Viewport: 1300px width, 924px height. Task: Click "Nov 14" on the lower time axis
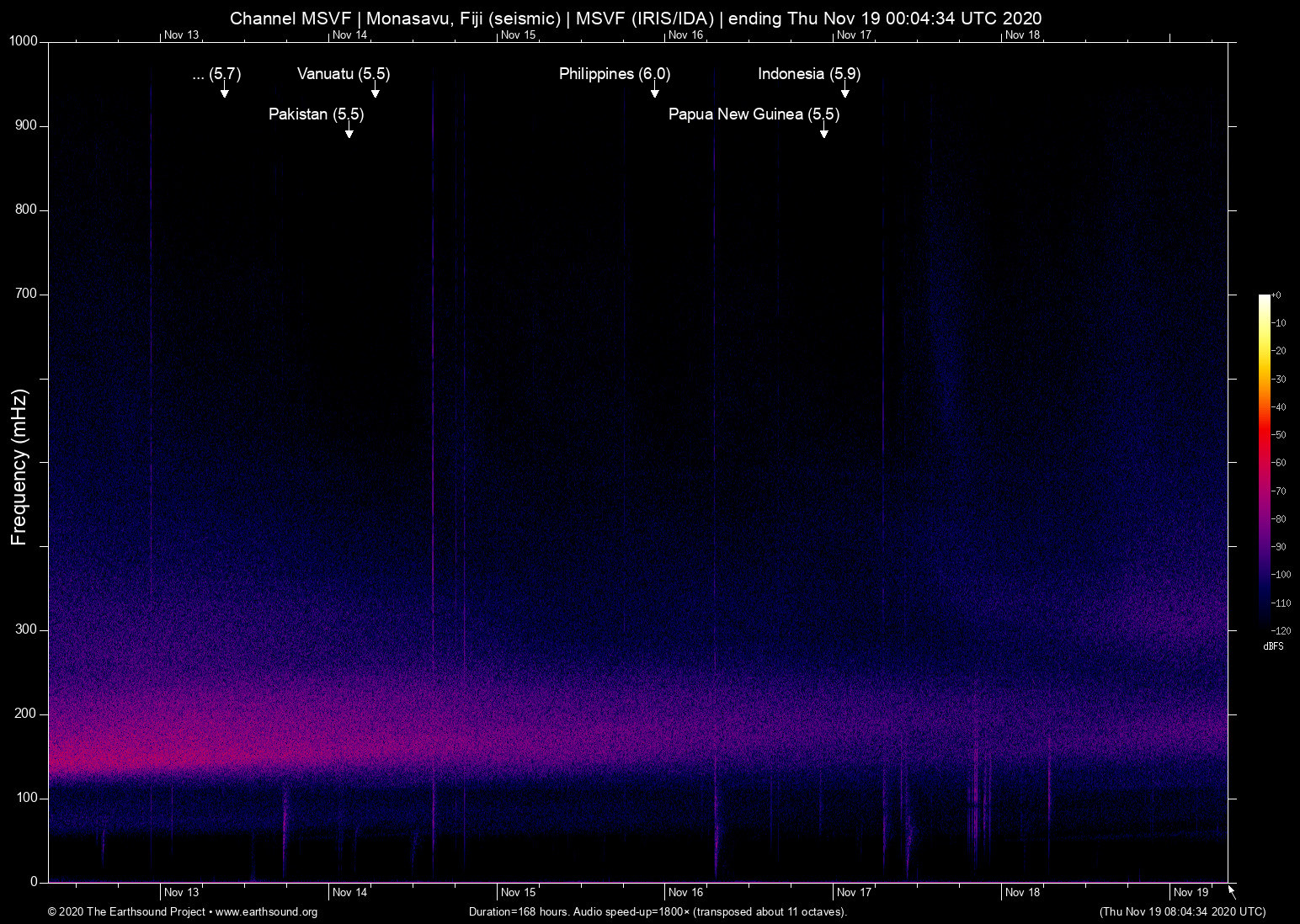[x=350, y=893]
